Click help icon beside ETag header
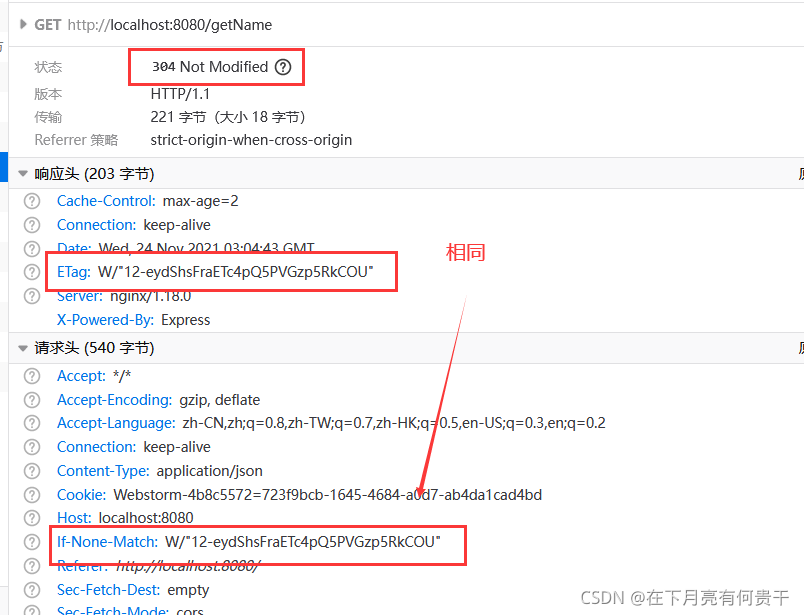This screenshot has width=804, height=615. 32,272
